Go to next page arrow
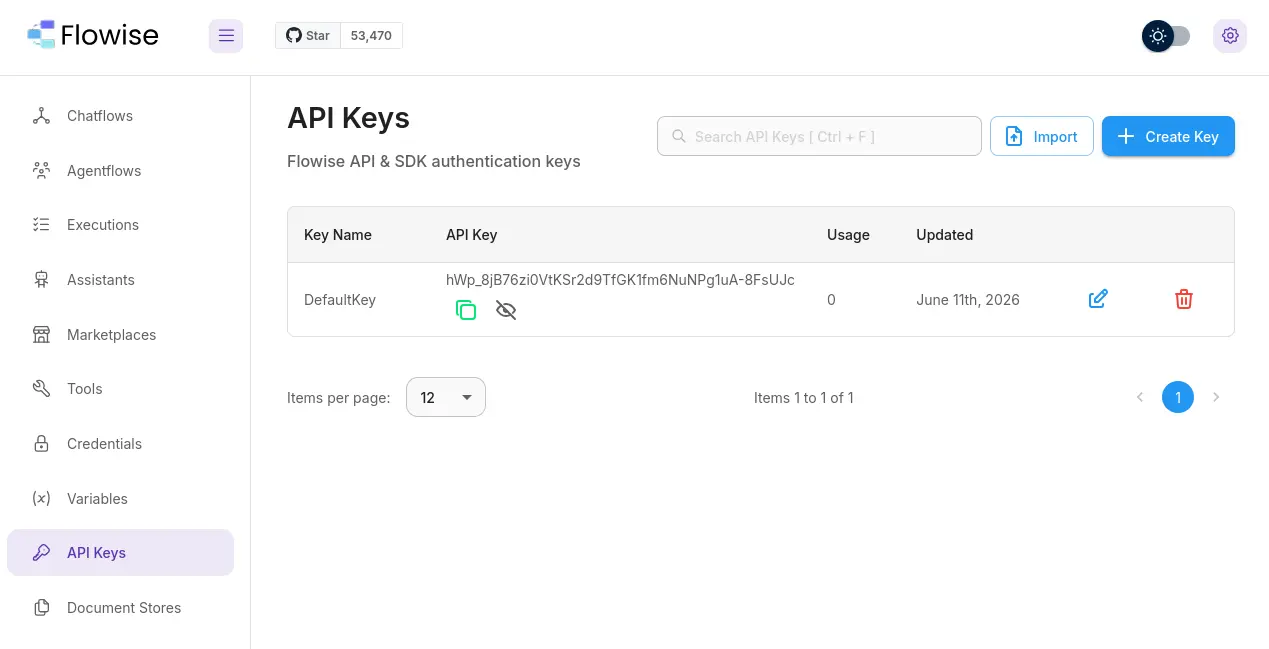Image resolution: width=1269 pixels, height=649 pixels. tap(1216, 397)
